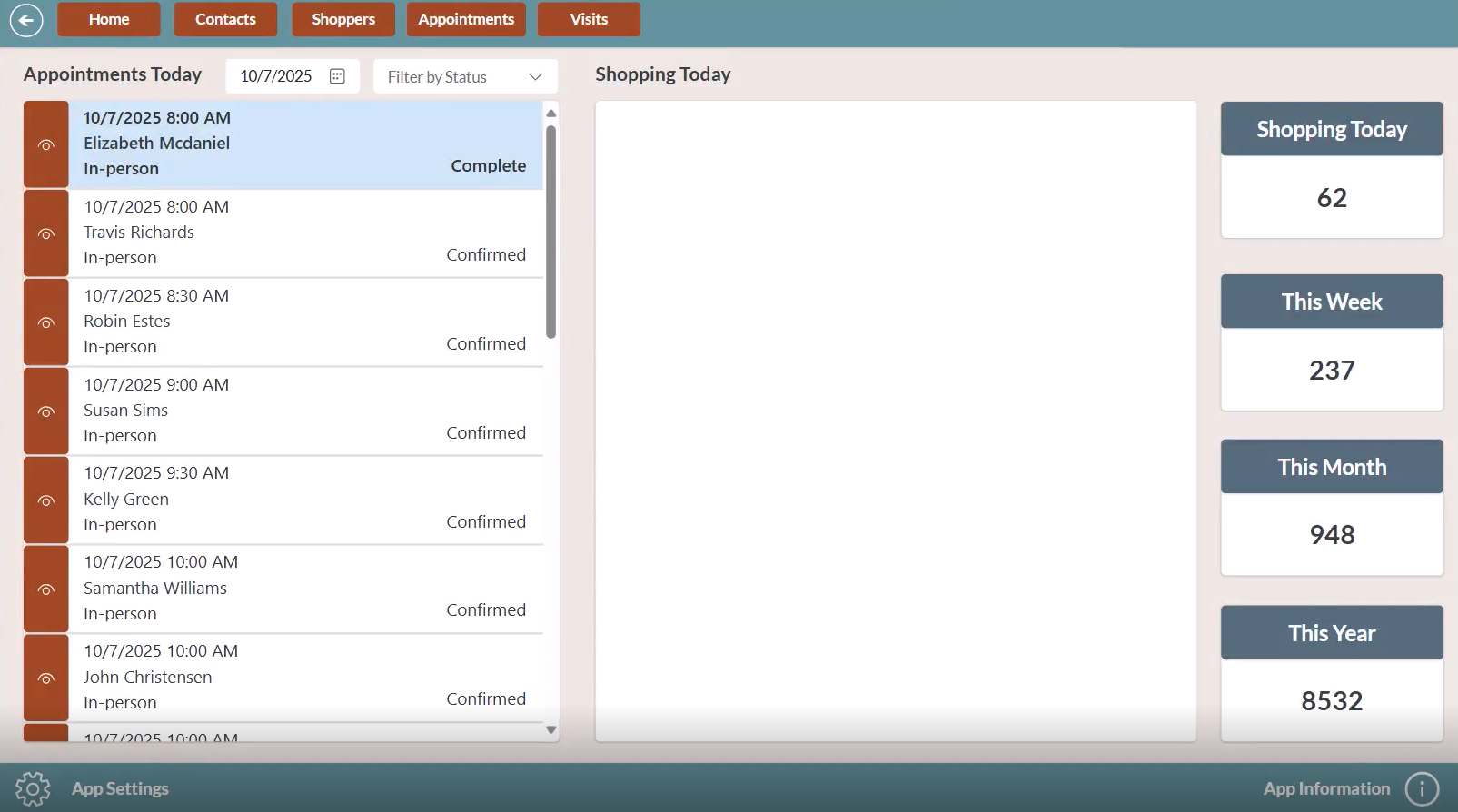The height and width of the screenshot is (812, 1458).
Task: Click the Shopping Today count 62
Action: click(x=1332, y=197)
